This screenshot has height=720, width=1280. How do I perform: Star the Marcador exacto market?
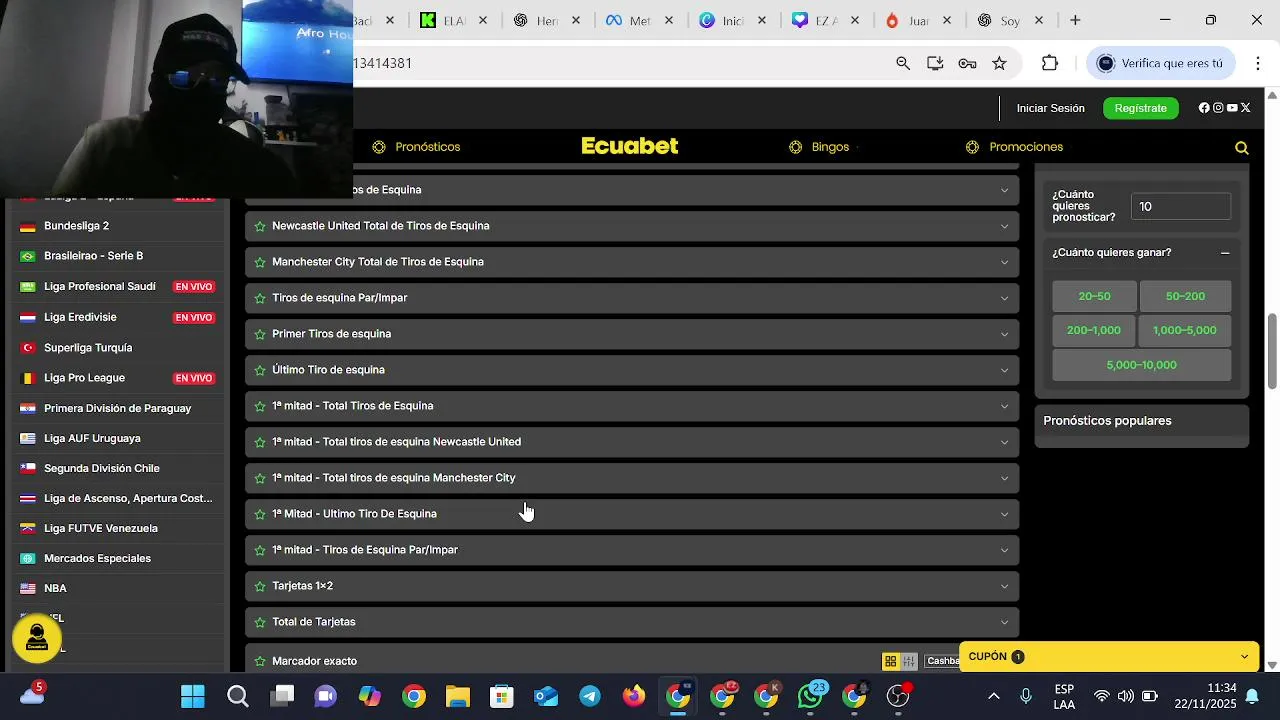tap(260, 661)
